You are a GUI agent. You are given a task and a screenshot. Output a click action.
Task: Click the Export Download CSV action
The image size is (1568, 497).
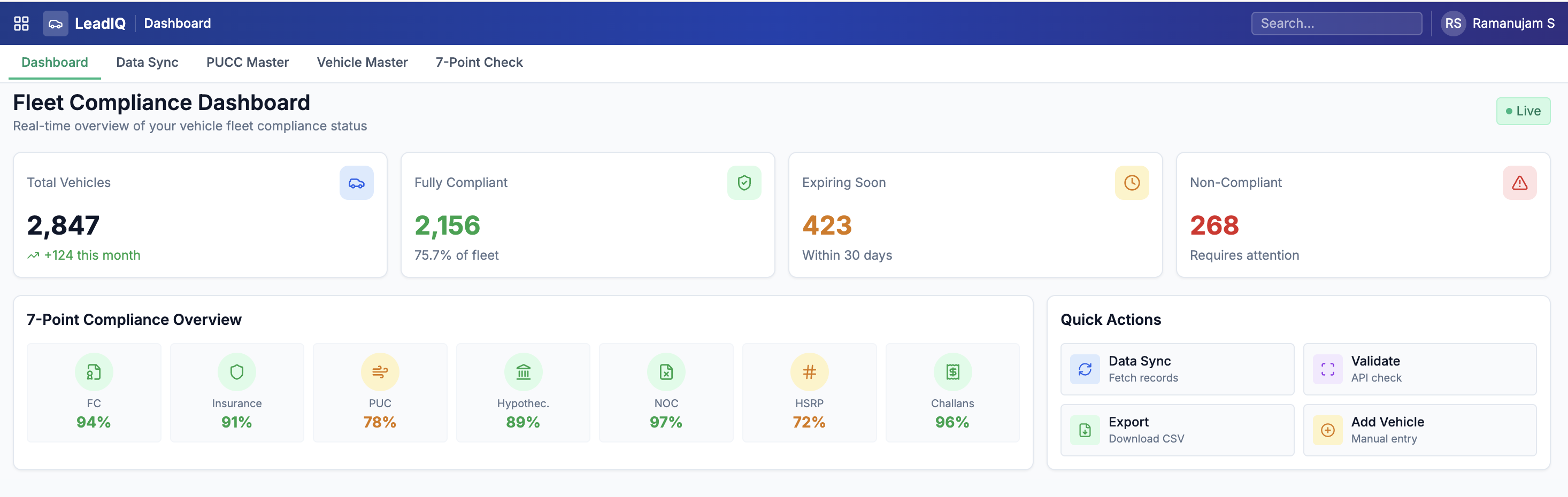coord(1177,430)
